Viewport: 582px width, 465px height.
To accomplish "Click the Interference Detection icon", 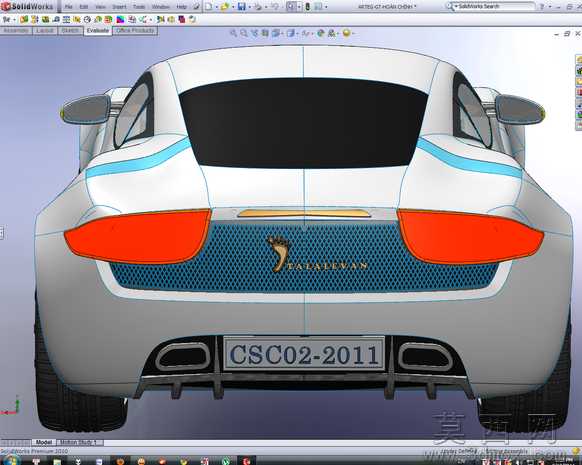I will click(x=24, y=19).
